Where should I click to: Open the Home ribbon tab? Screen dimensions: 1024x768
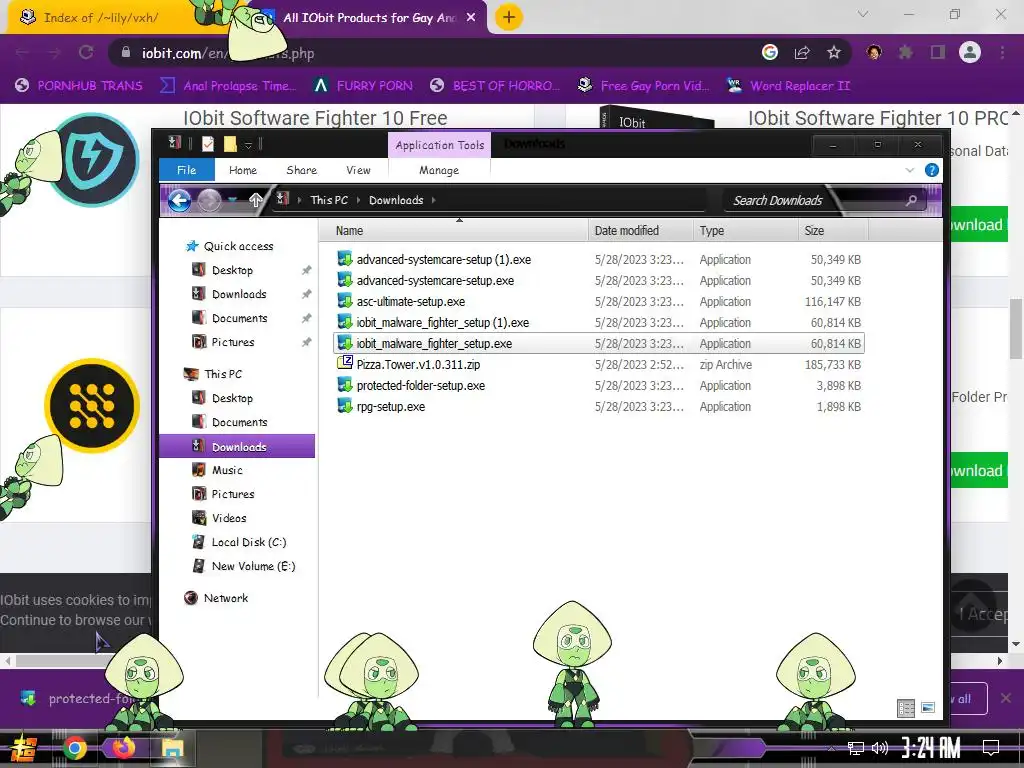pyautogui.click(x=243, y=170)
